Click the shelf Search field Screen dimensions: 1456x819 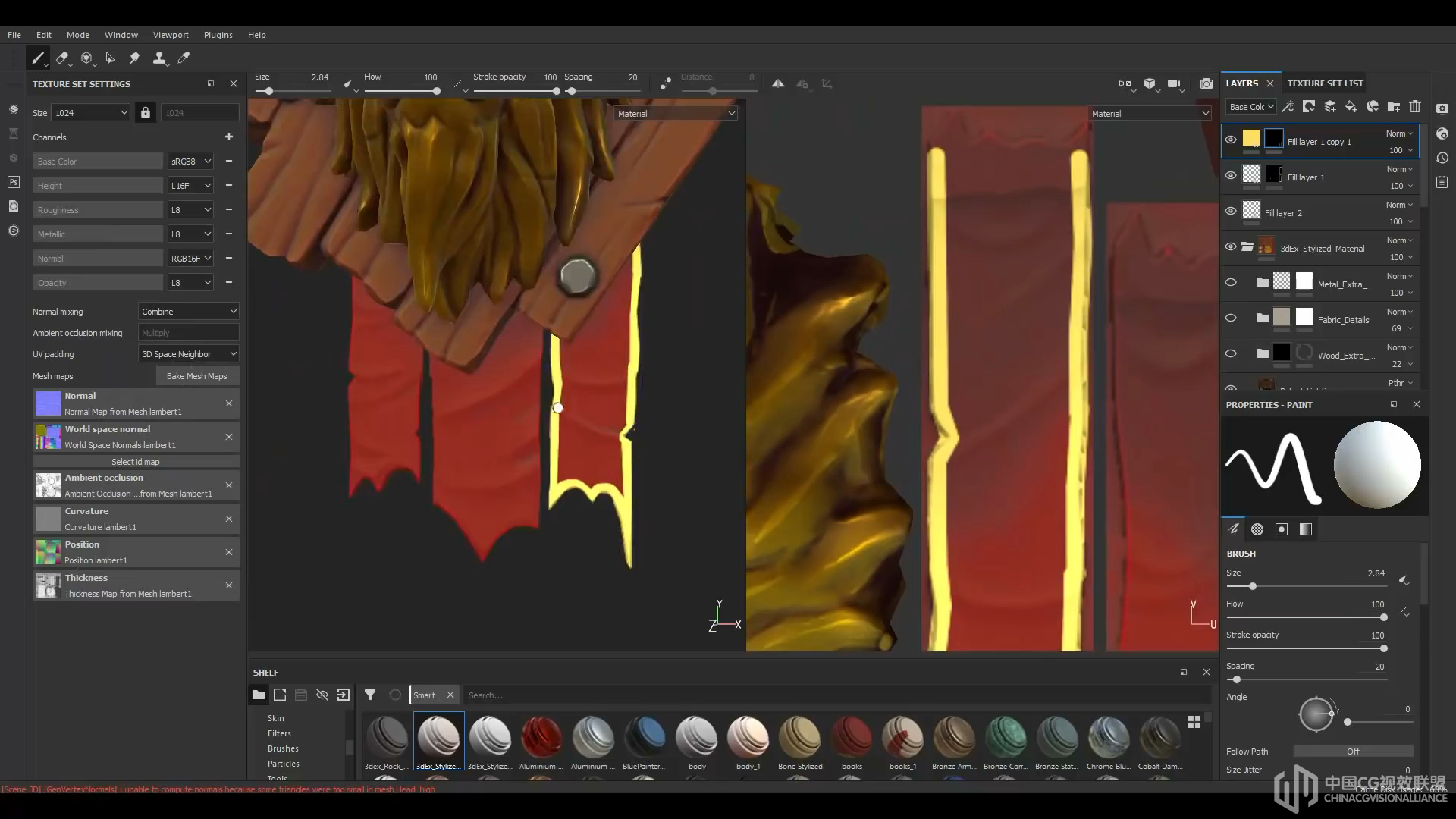(836, 695)
